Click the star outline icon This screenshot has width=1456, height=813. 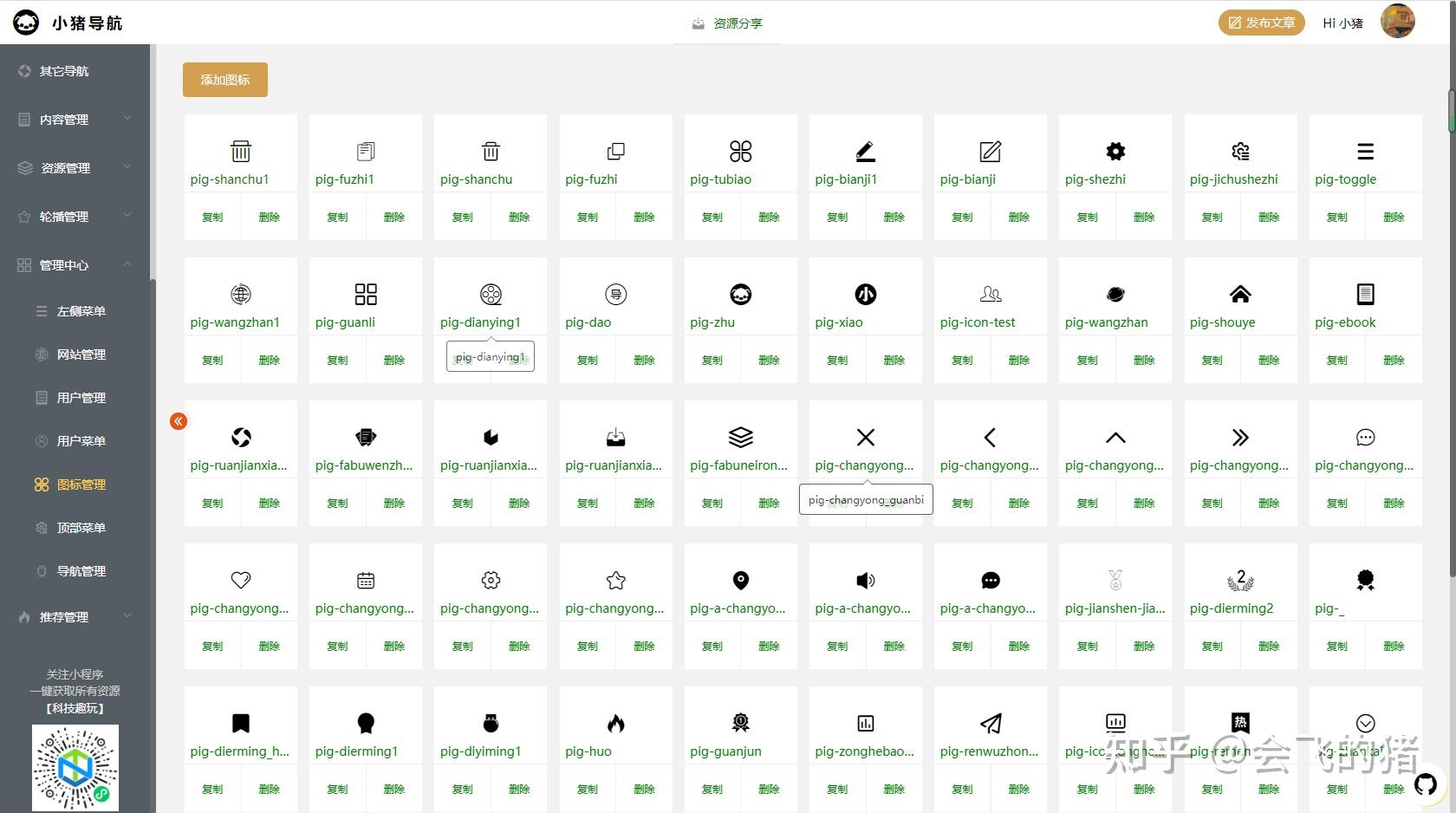click(x=616, y=581)
